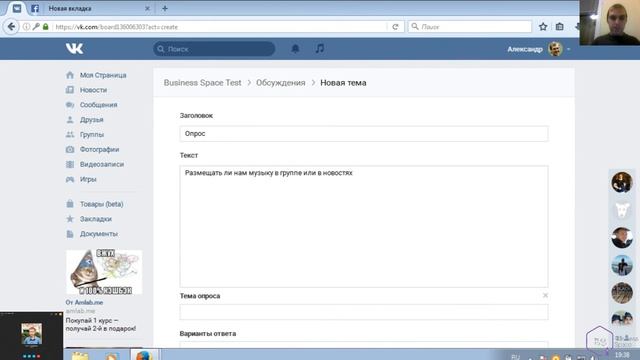Open Игры in sidebar
This screenshot has width=640, height=360.
(x=88, y=179)
